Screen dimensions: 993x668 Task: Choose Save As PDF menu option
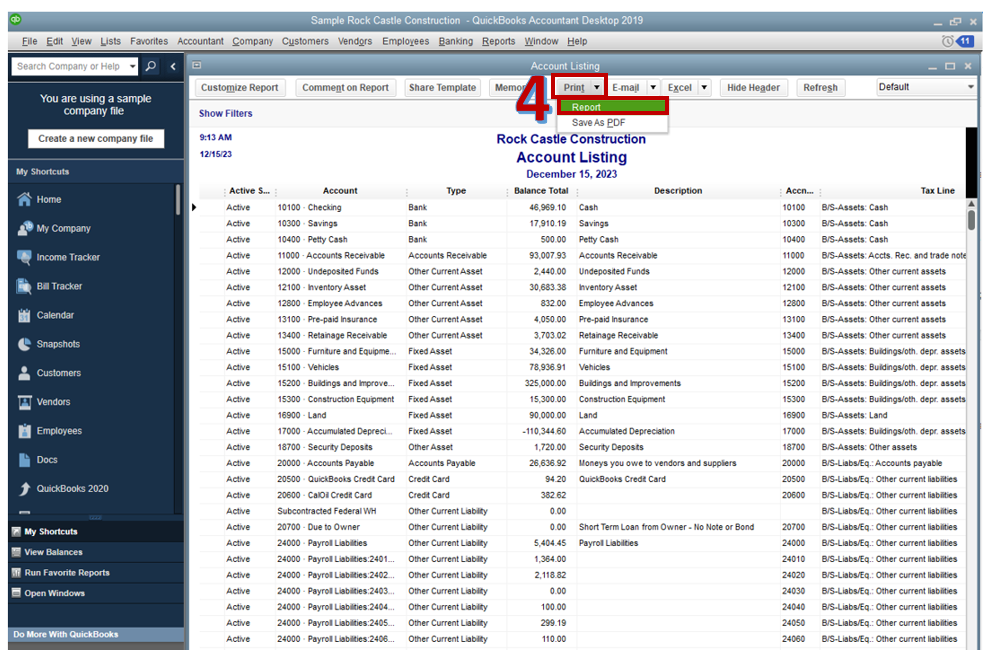tap(598, 123)
